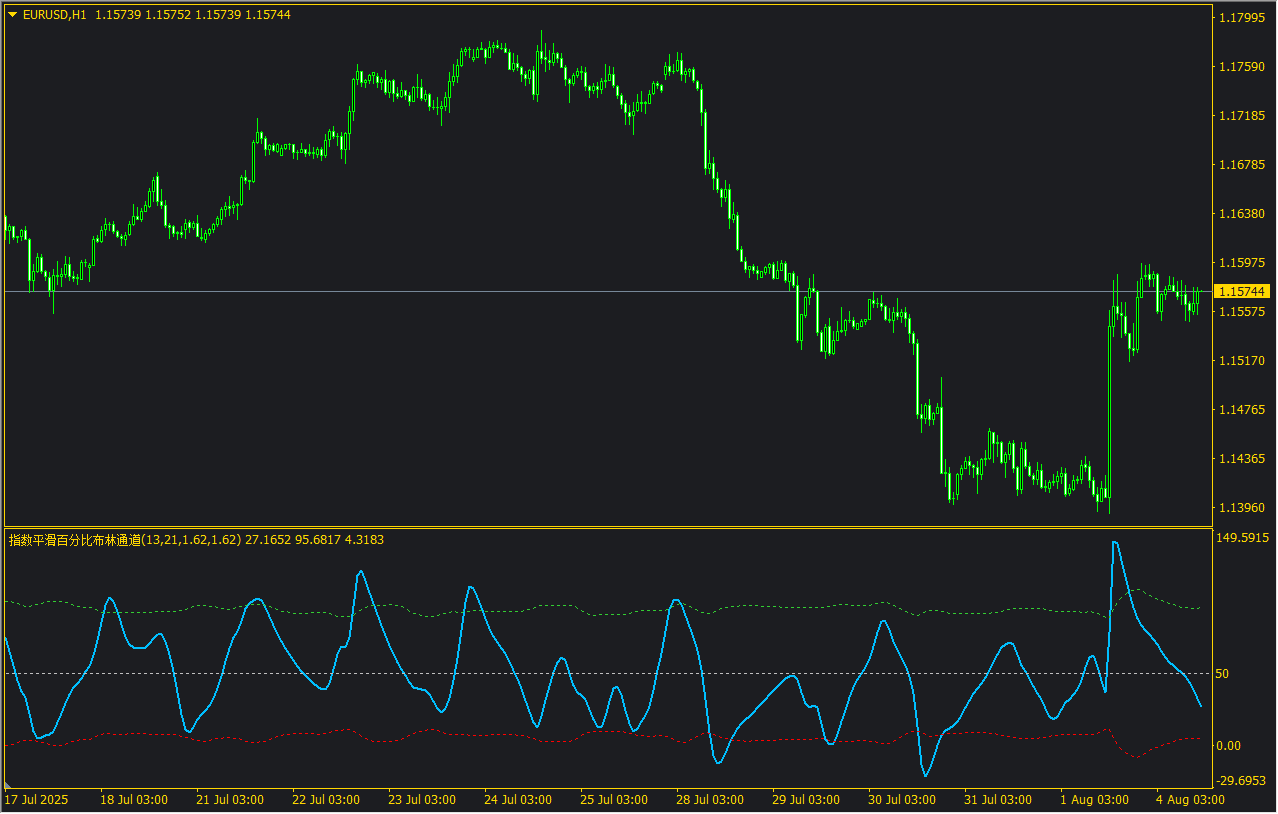The width and height of the screenshot is (1278, 814).
Task: Click the -29.6953 indicator scale value
Action: (x=1243, y=781)
